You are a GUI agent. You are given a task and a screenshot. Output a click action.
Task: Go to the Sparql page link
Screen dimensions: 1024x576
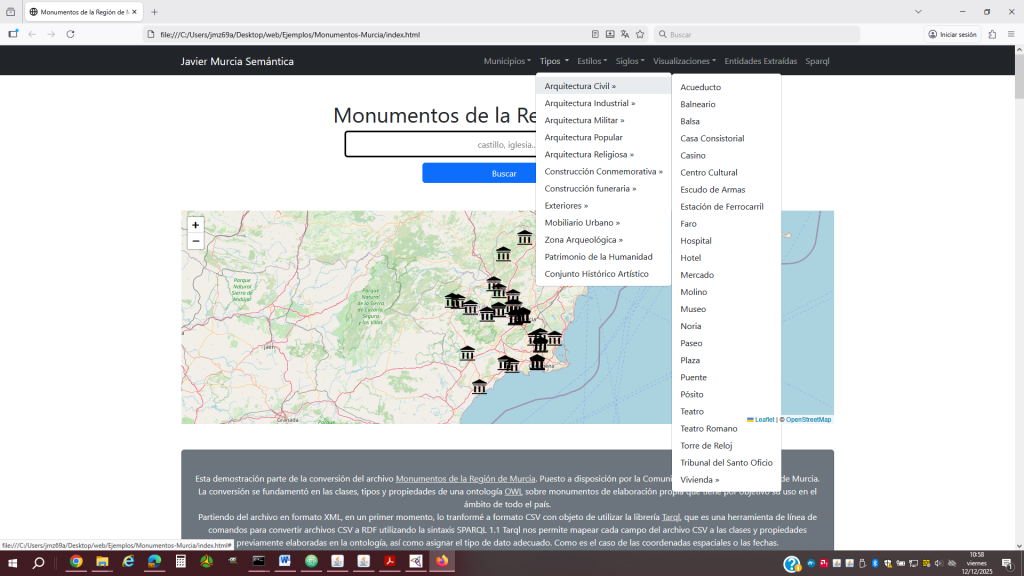click(817, 61)
